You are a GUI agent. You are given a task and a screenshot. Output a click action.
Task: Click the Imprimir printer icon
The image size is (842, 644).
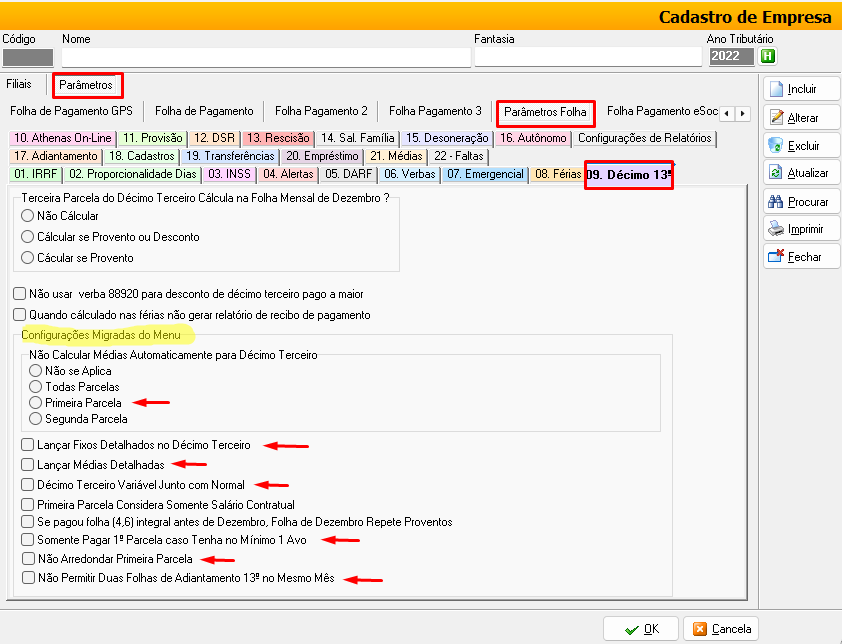point(777,229)
